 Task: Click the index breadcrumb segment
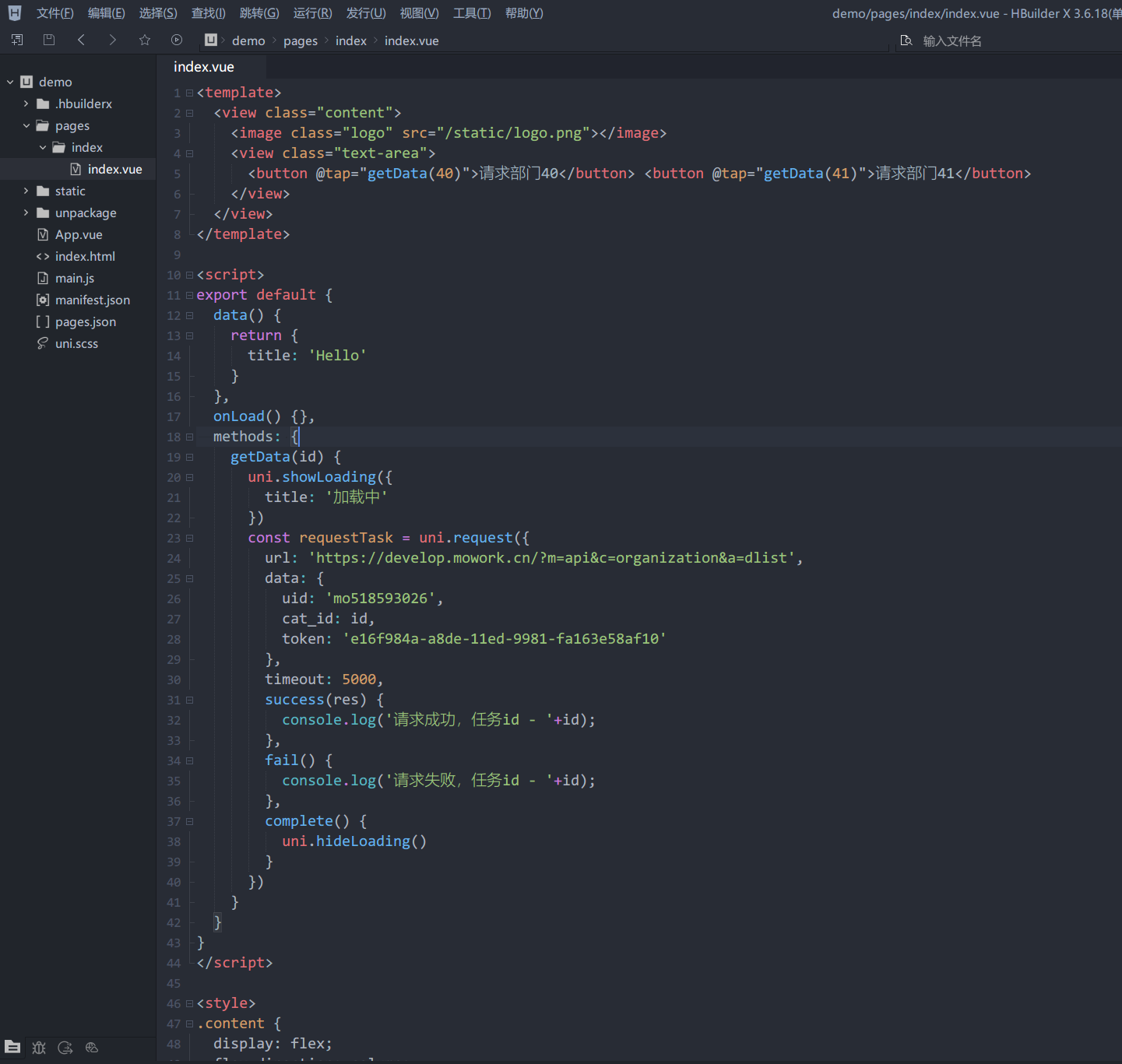(x=351, y=40)
